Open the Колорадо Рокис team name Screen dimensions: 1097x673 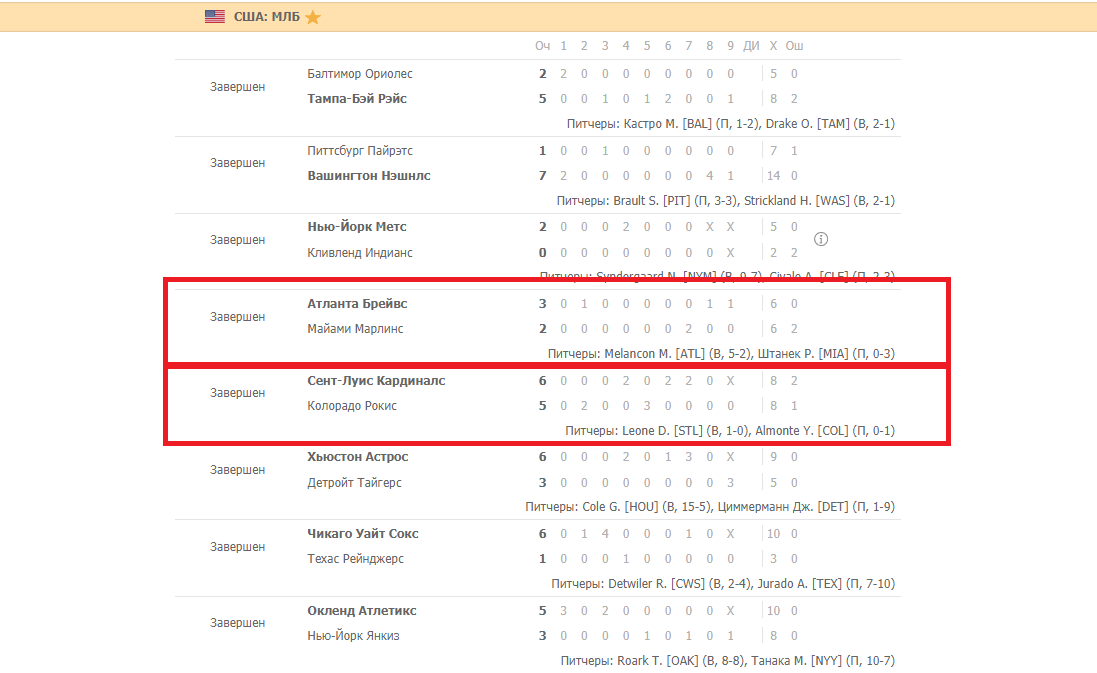pyautogui.click(x=352, y=406)
